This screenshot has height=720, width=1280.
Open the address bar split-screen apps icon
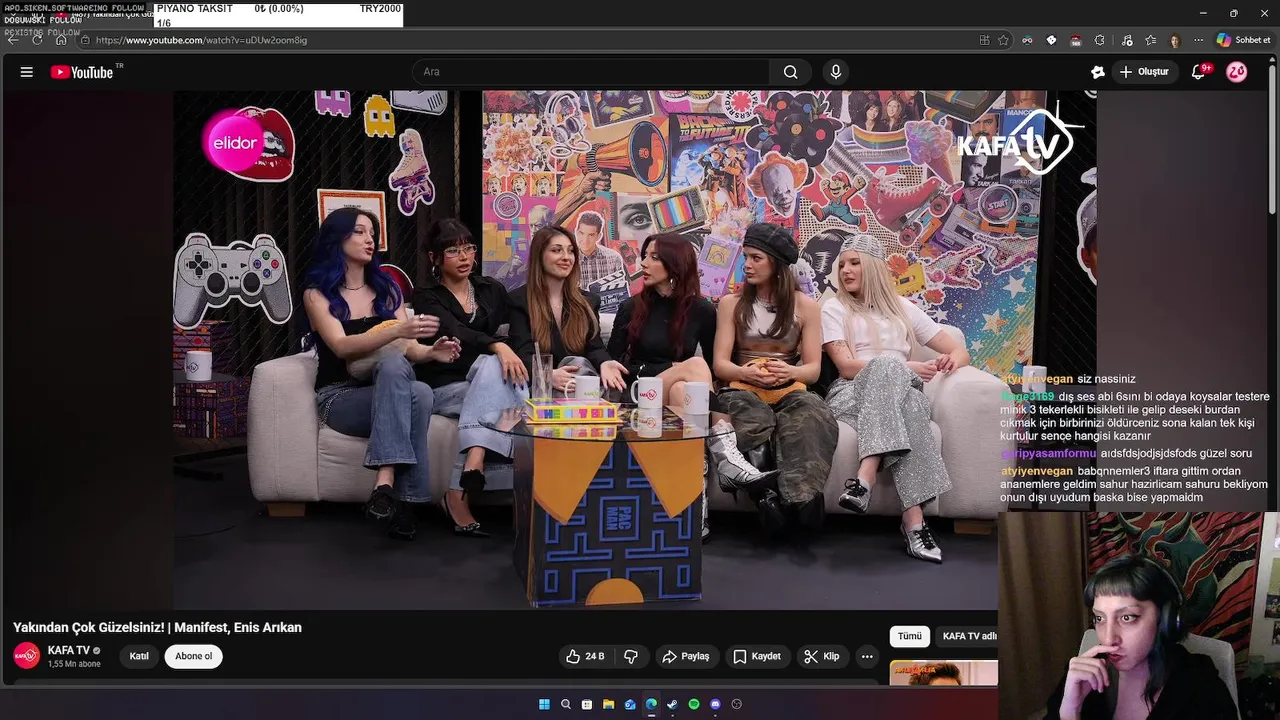pos(985,40)
